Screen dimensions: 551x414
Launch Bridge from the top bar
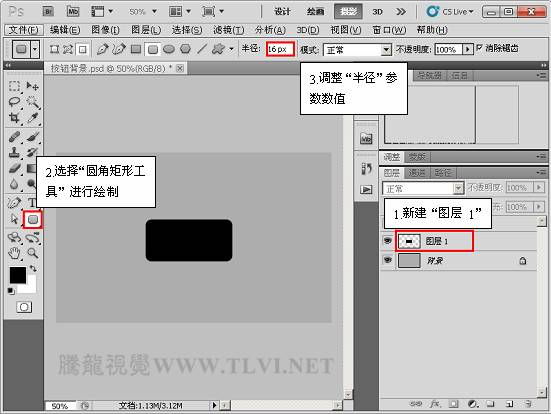pos(48,12)
